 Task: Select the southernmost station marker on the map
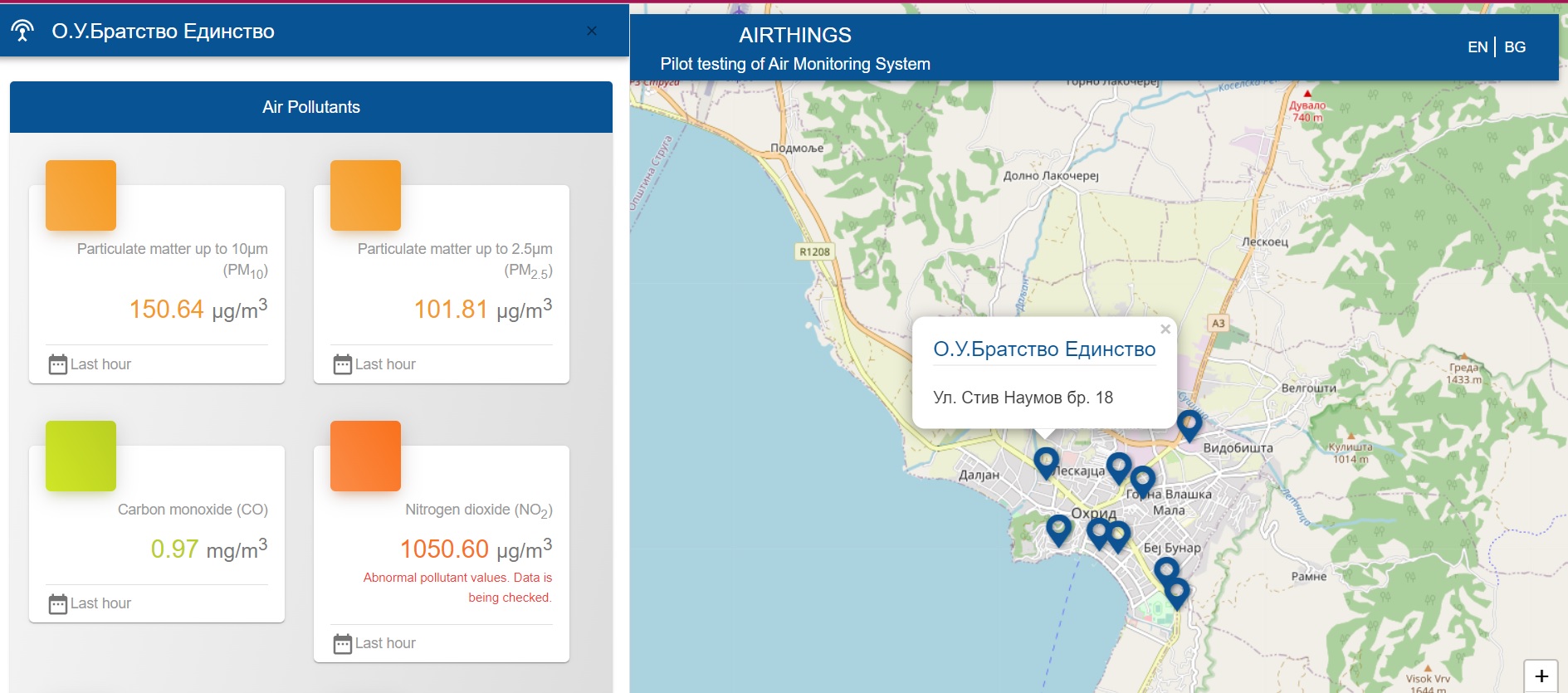click(1176, 591)
